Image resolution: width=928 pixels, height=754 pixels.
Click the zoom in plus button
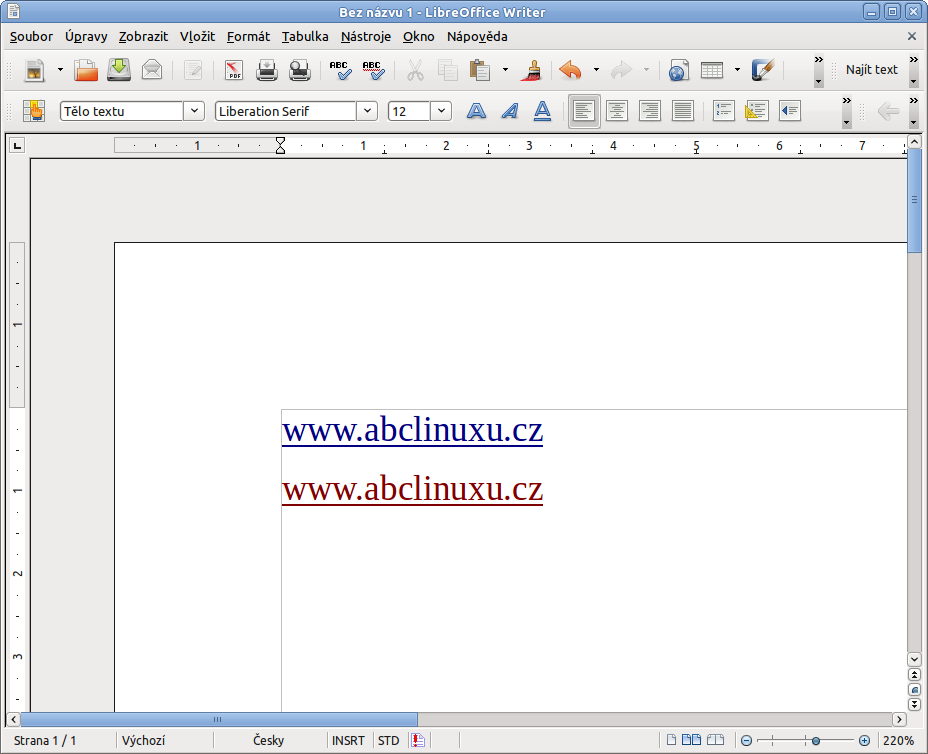pos(864,741)
